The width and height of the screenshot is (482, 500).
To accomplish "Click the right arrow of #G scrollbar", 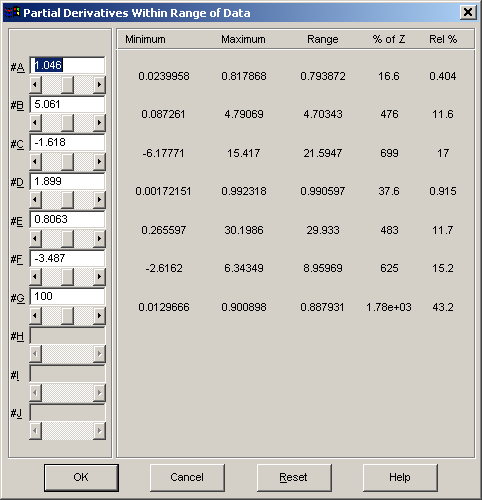I will click(x=99, y=315).
